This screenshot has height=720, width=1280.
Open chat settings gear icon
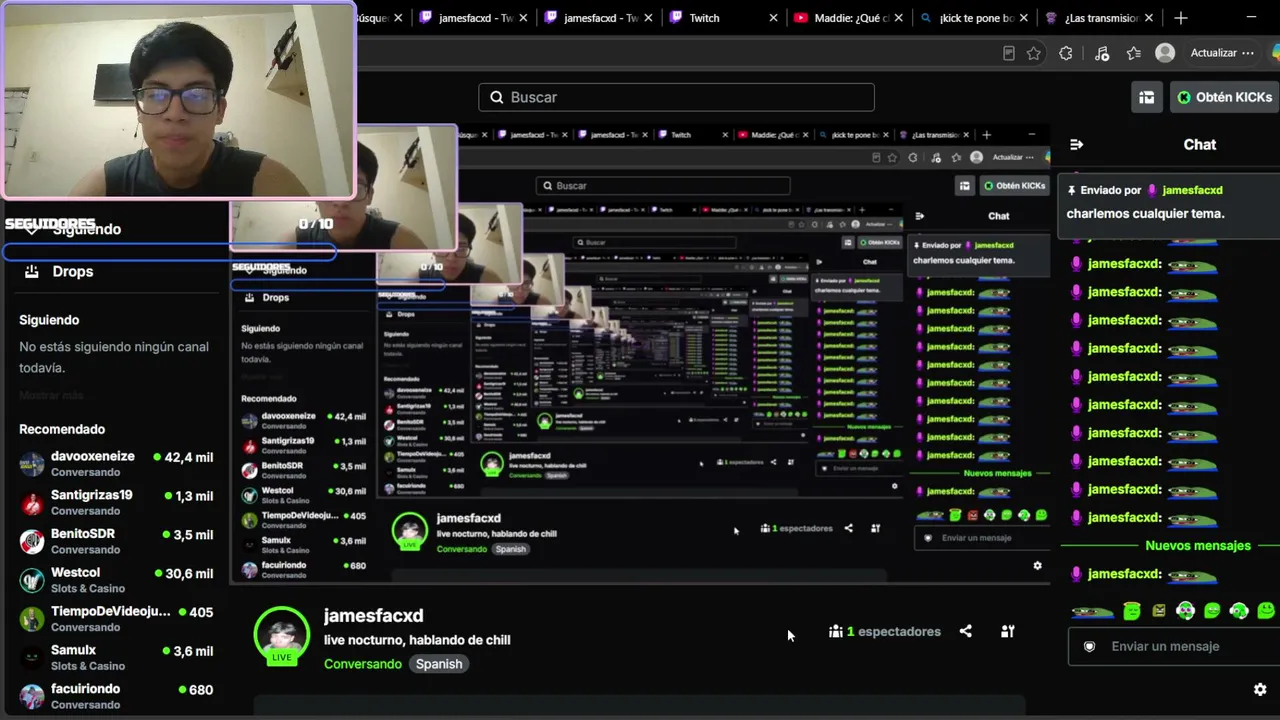click(x=1260, y=689)
